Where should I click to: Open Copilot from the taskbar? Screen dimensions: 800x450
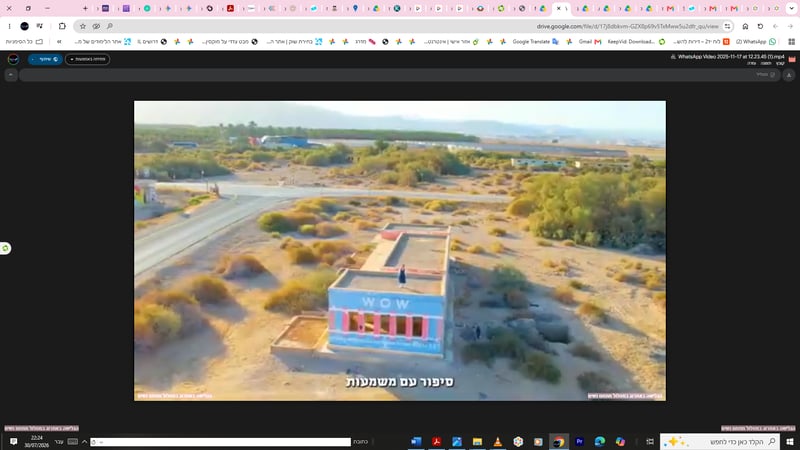point(620,441)
